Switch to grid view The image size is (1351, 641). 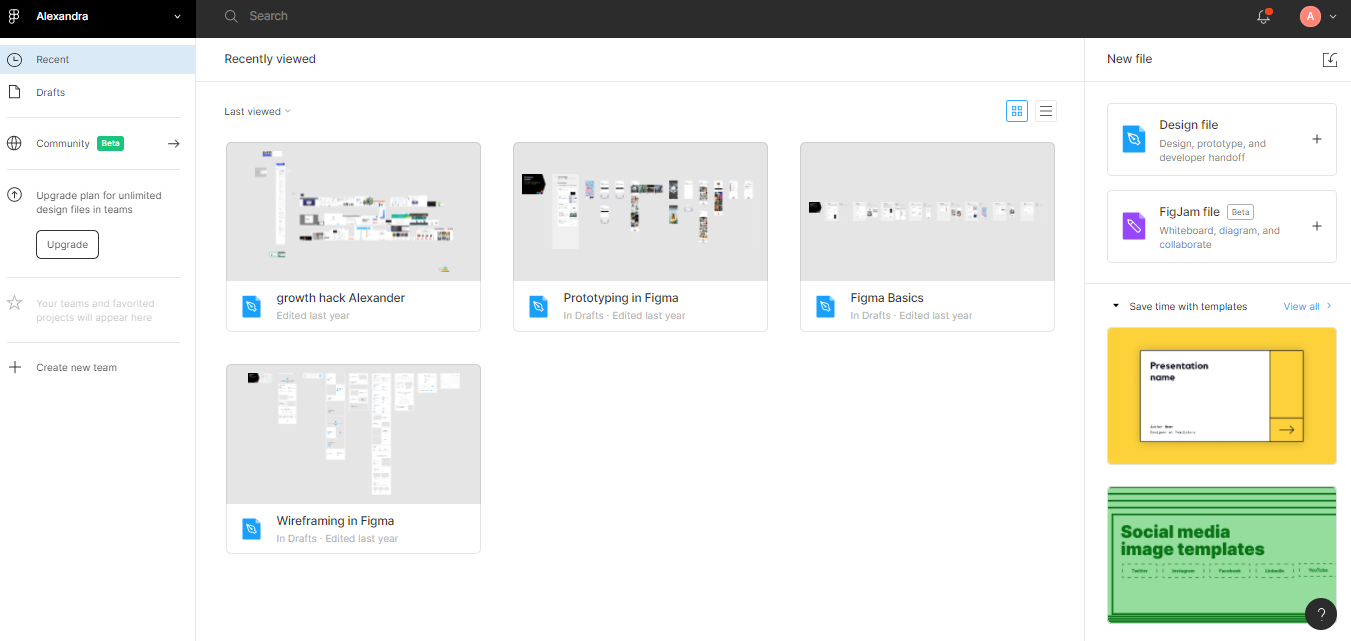click(x=1017, y=111)
